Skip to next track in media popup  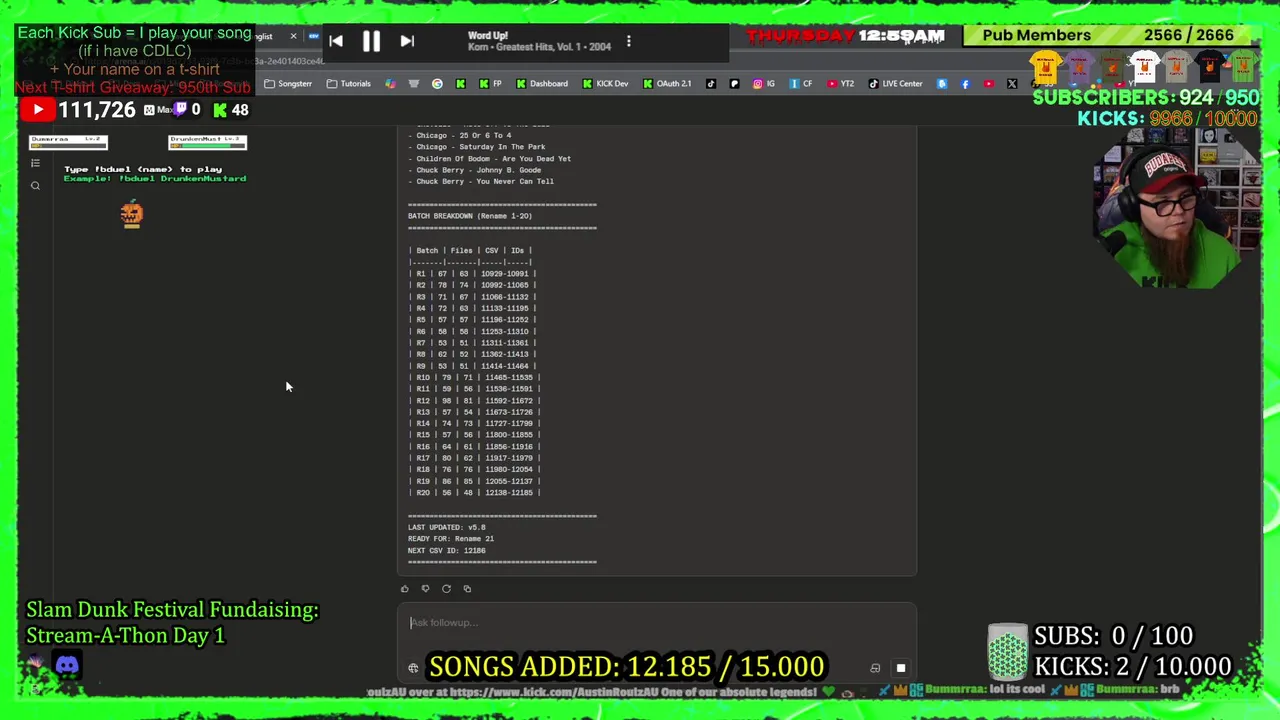click(407, 41)
